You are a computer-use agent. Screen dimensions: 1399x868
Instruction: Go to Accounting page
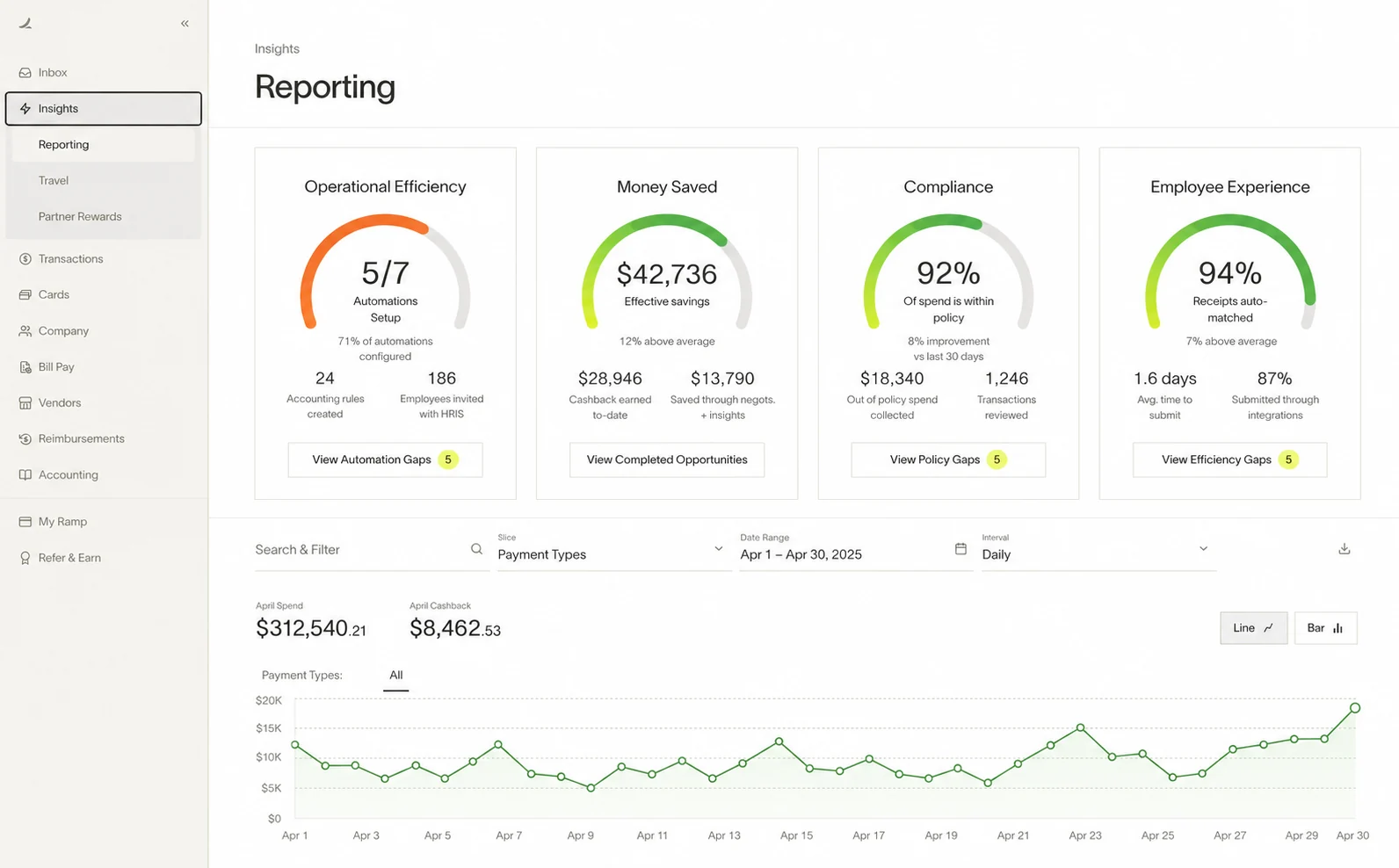coord(104,475)
